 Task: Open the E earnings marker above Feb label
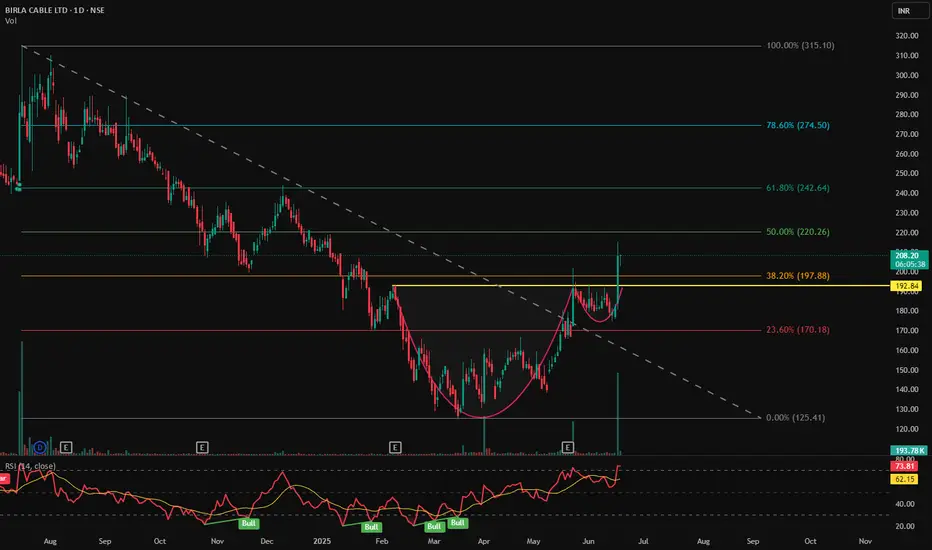[395, 447]
